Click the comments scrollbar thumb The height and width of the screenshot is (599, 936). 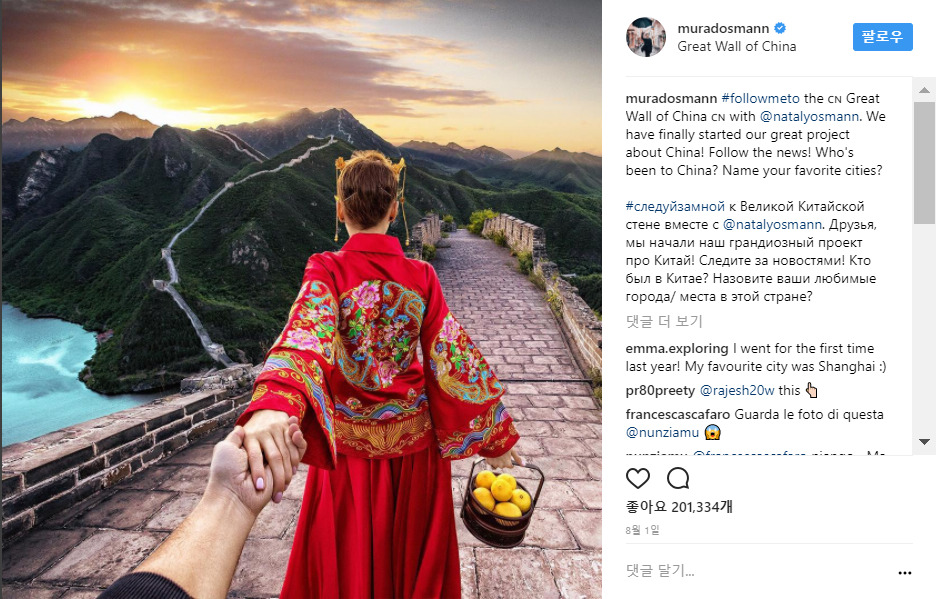click(x=924, y=163)
